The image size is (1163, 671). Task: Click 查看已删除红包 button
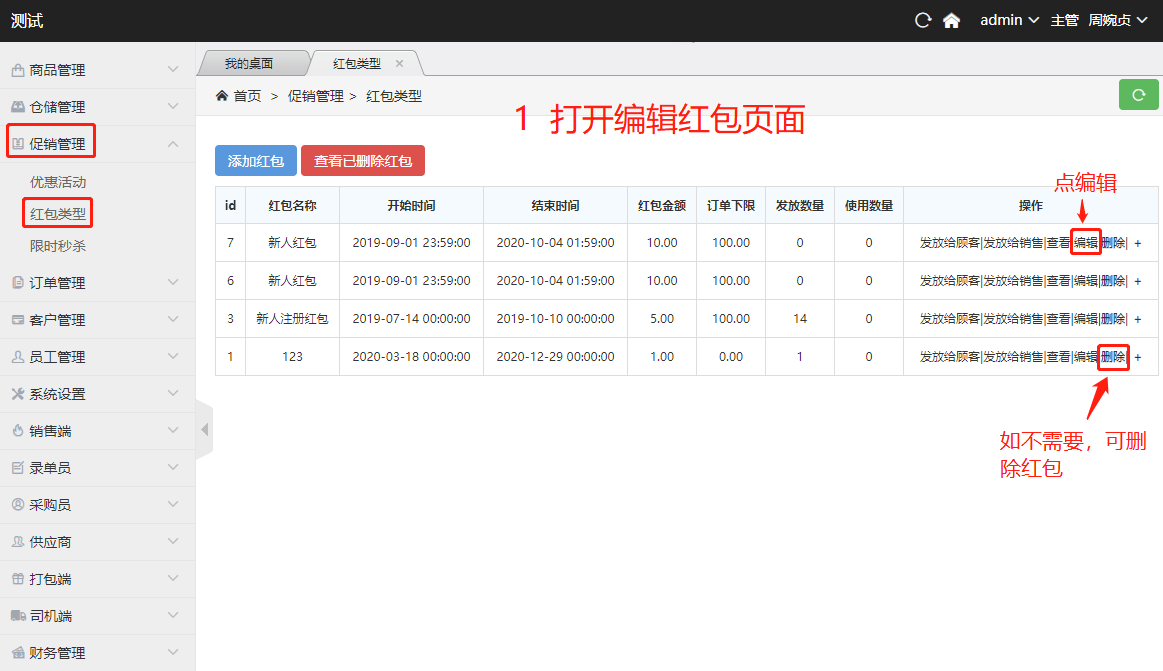click(363, 161)
